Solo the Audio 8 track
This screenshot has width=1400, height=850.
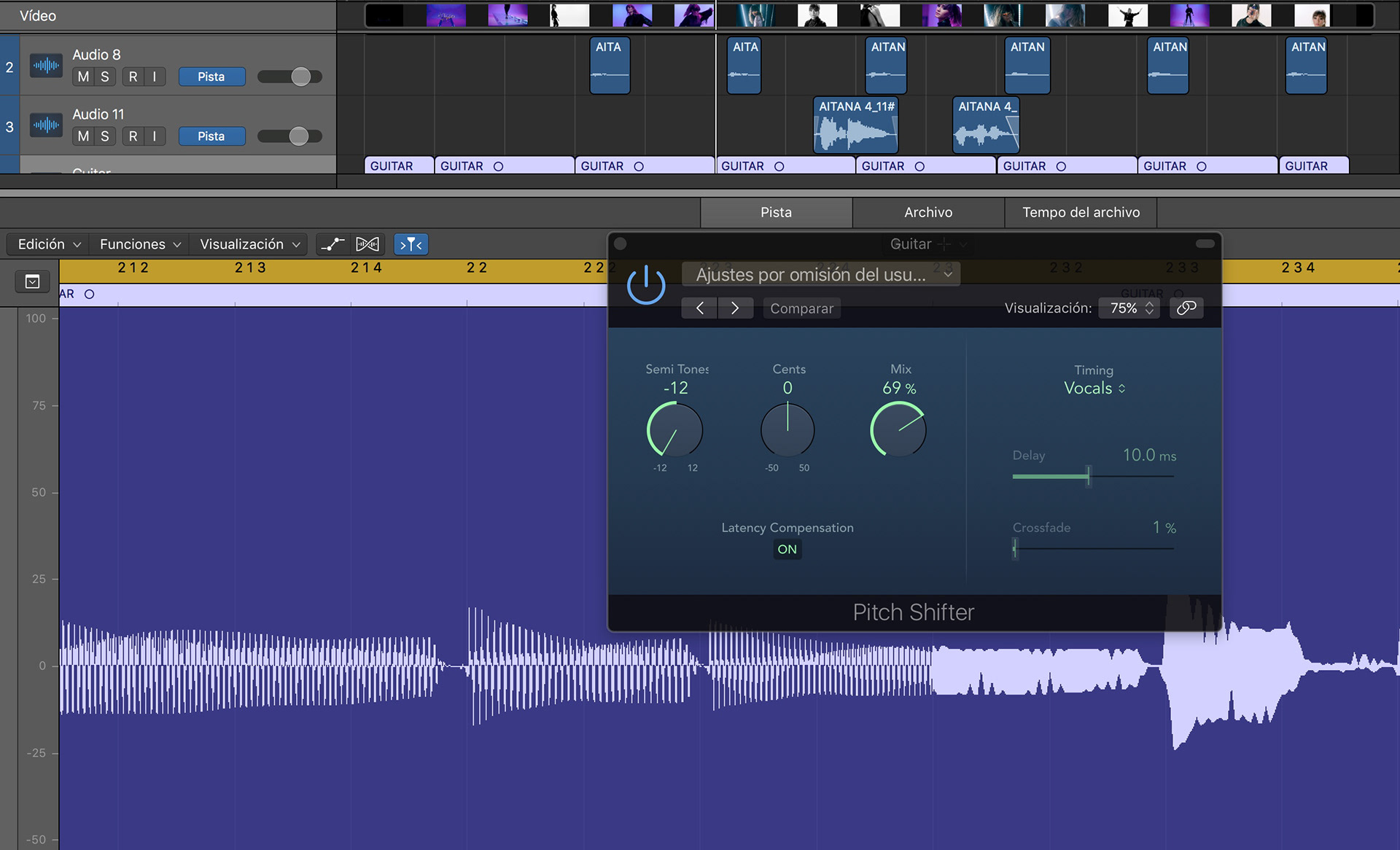[105, 77]
